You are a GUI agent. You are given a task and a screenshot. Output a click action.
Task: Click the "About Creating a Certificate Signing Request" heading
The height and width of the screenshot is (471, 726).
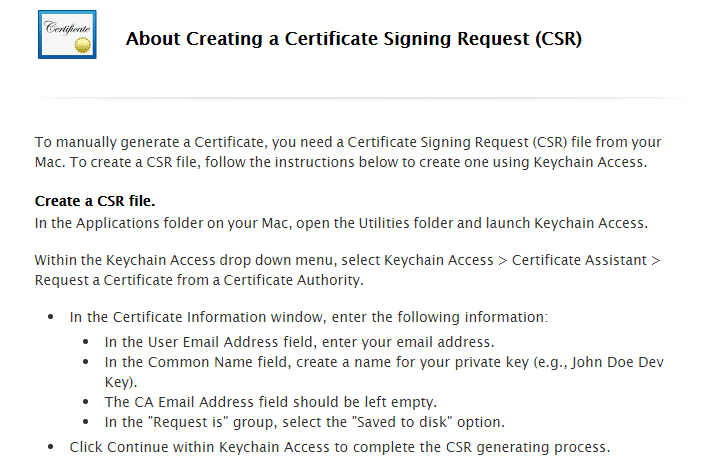tap(353, 40)
